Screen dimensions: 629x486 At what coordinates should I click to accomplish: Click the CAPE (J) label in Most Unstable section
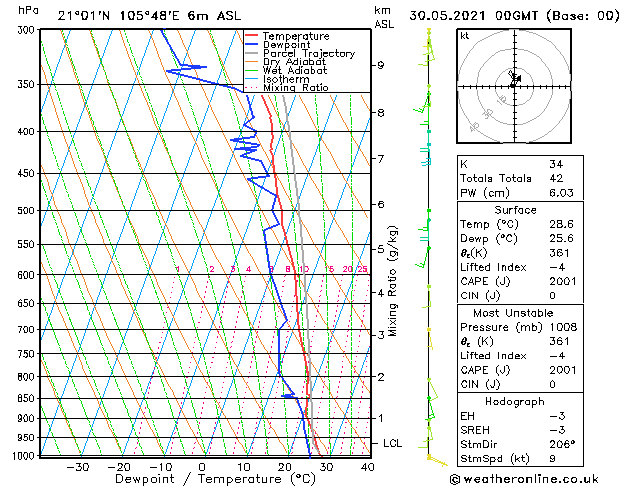[485, 370]
